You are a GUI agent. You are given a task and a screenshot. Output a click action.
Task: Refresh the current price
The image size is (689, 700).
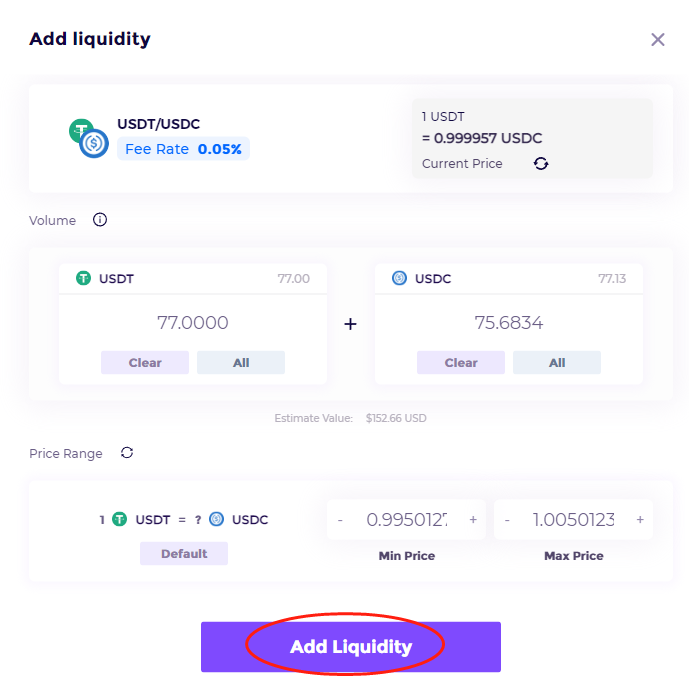pyautogui.click(x=541, y=164)
